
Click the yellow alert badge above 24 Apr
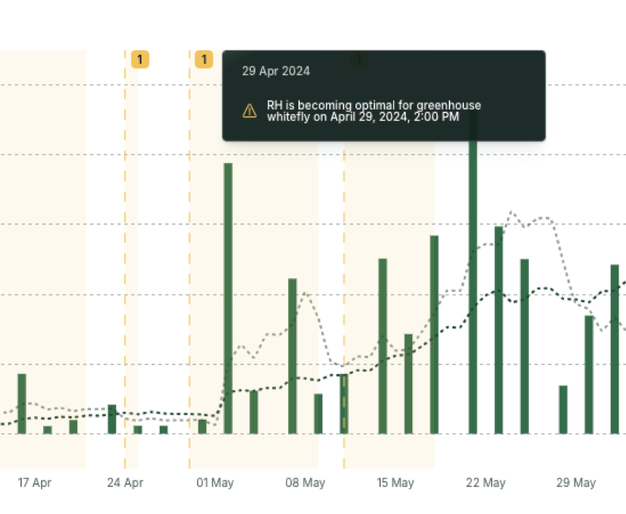140,60
